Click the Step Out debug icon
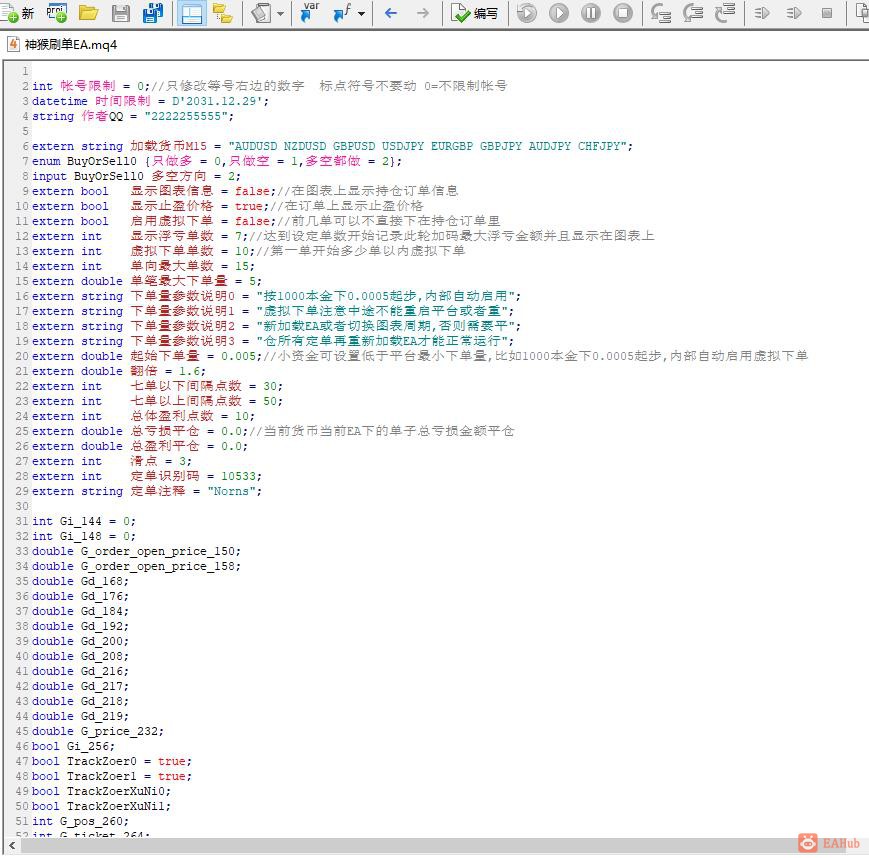Viewport: 869px width, 858px height. (x=725, y=13)
